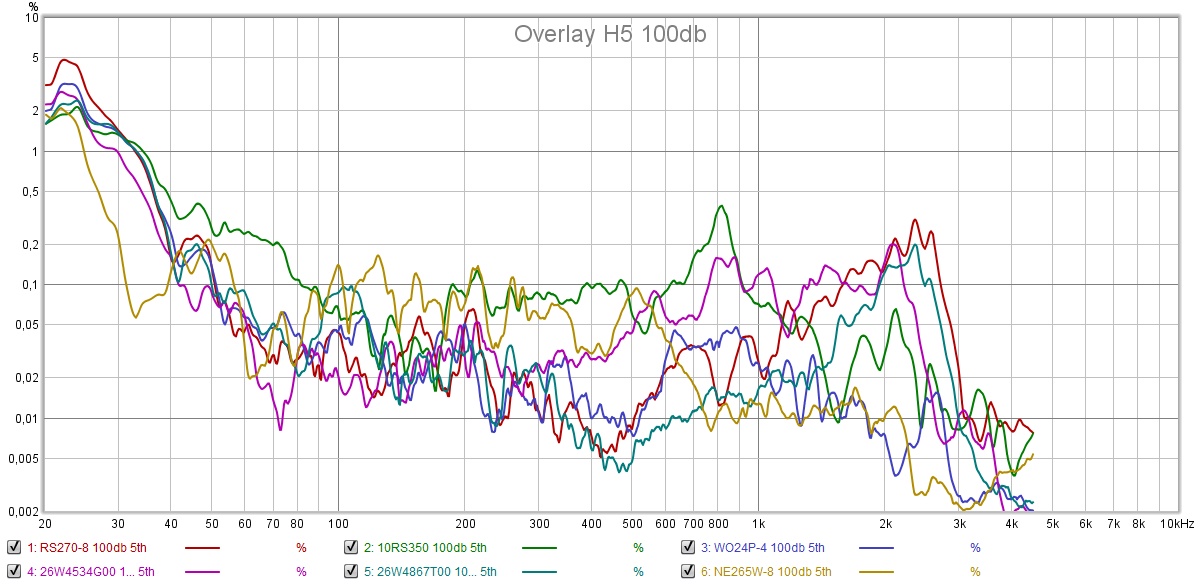Screen dimensions: 1200x586
Task: Hide the WO24P-4 100db 5th trace
Action: click(688, 547)
